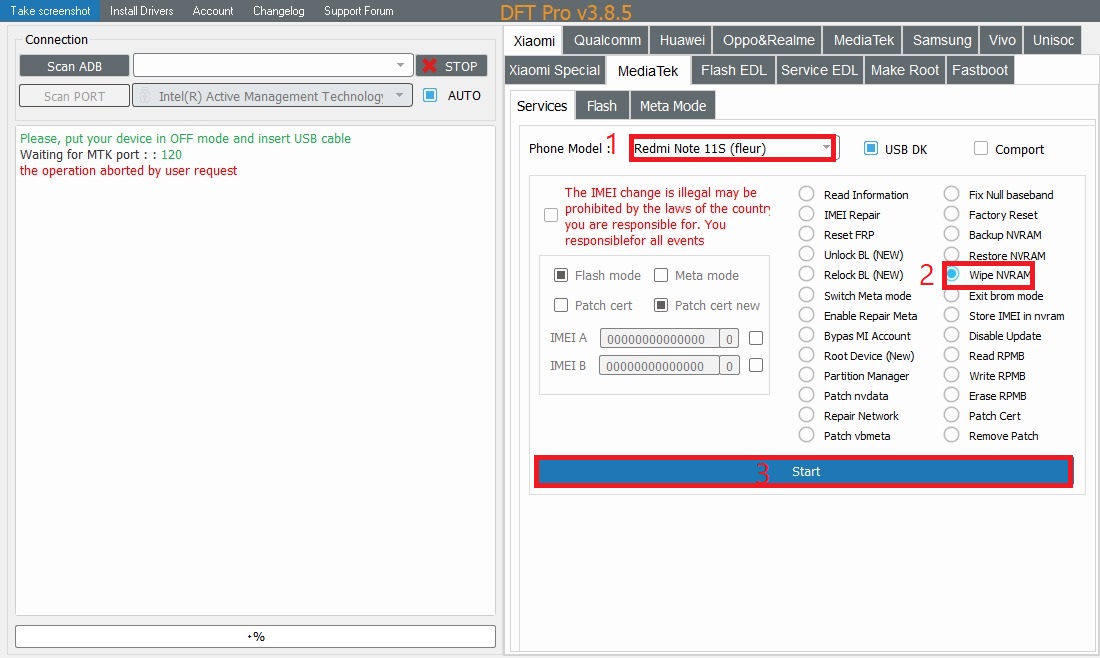Select the Bypas MI Account option

(807, 335)
